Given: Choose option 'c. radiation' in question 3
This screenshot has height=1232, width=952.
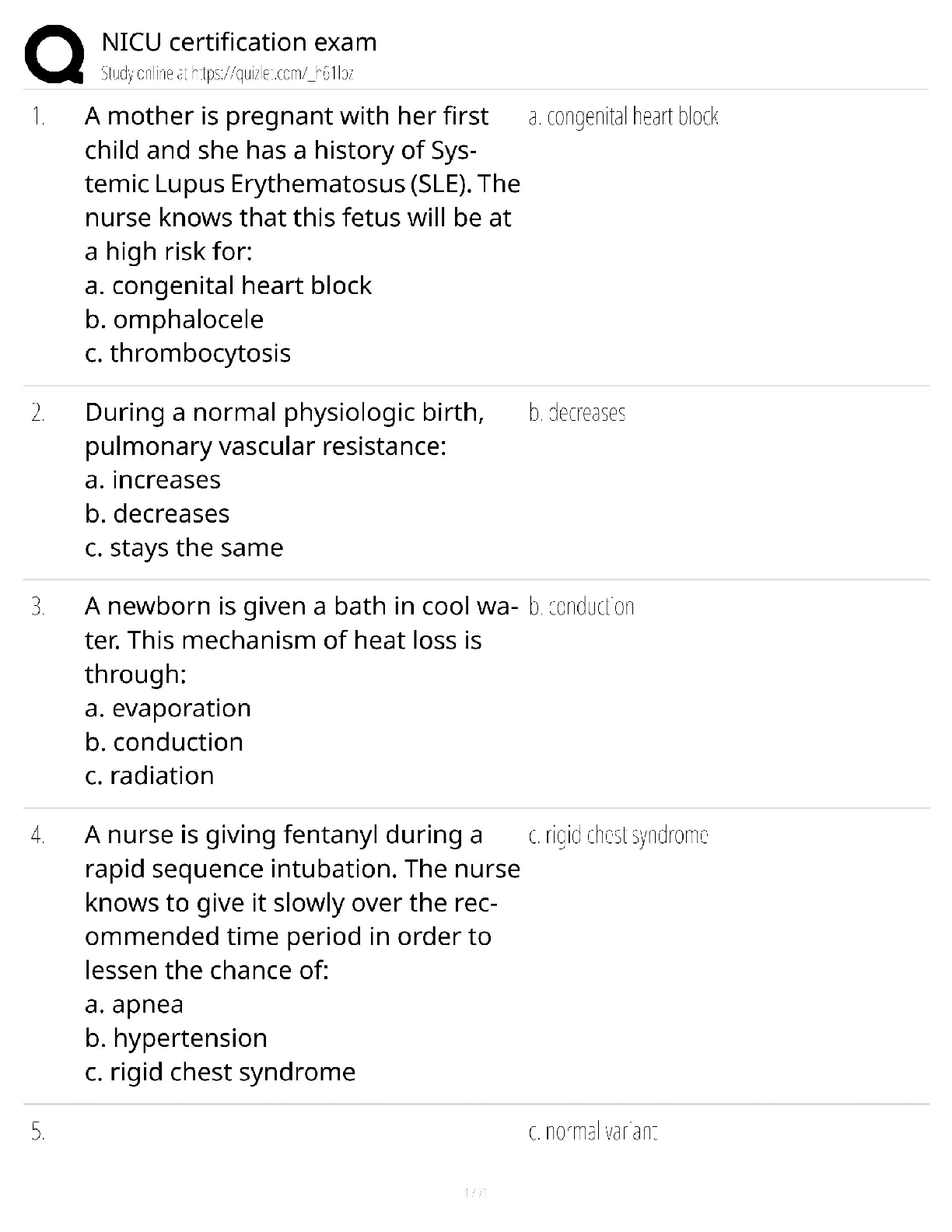Looking at the screenshot, I should (x=149, y=776).
